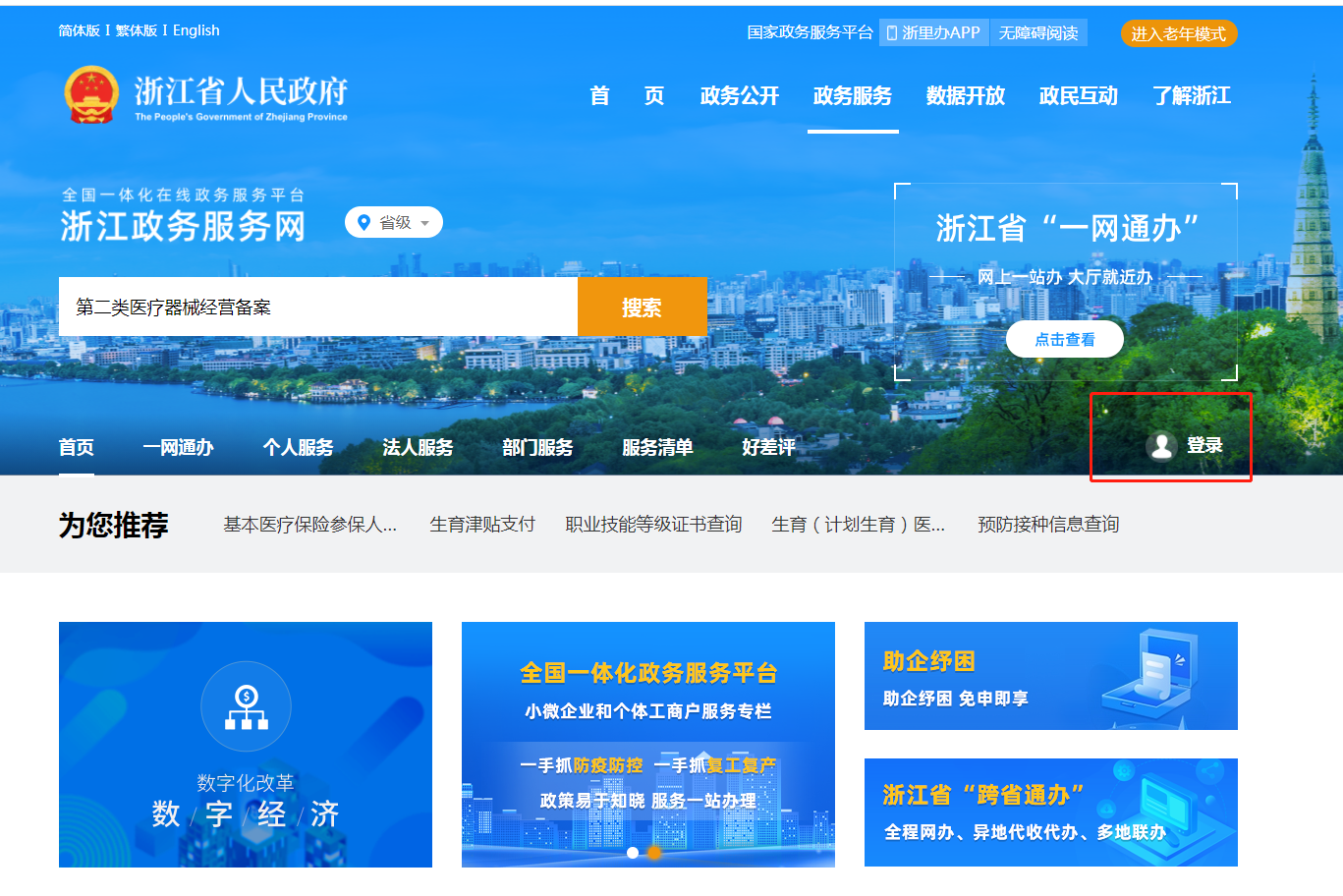Click the user avatar icon beside 登录
1343x896 pixels.
[1161, 446]
